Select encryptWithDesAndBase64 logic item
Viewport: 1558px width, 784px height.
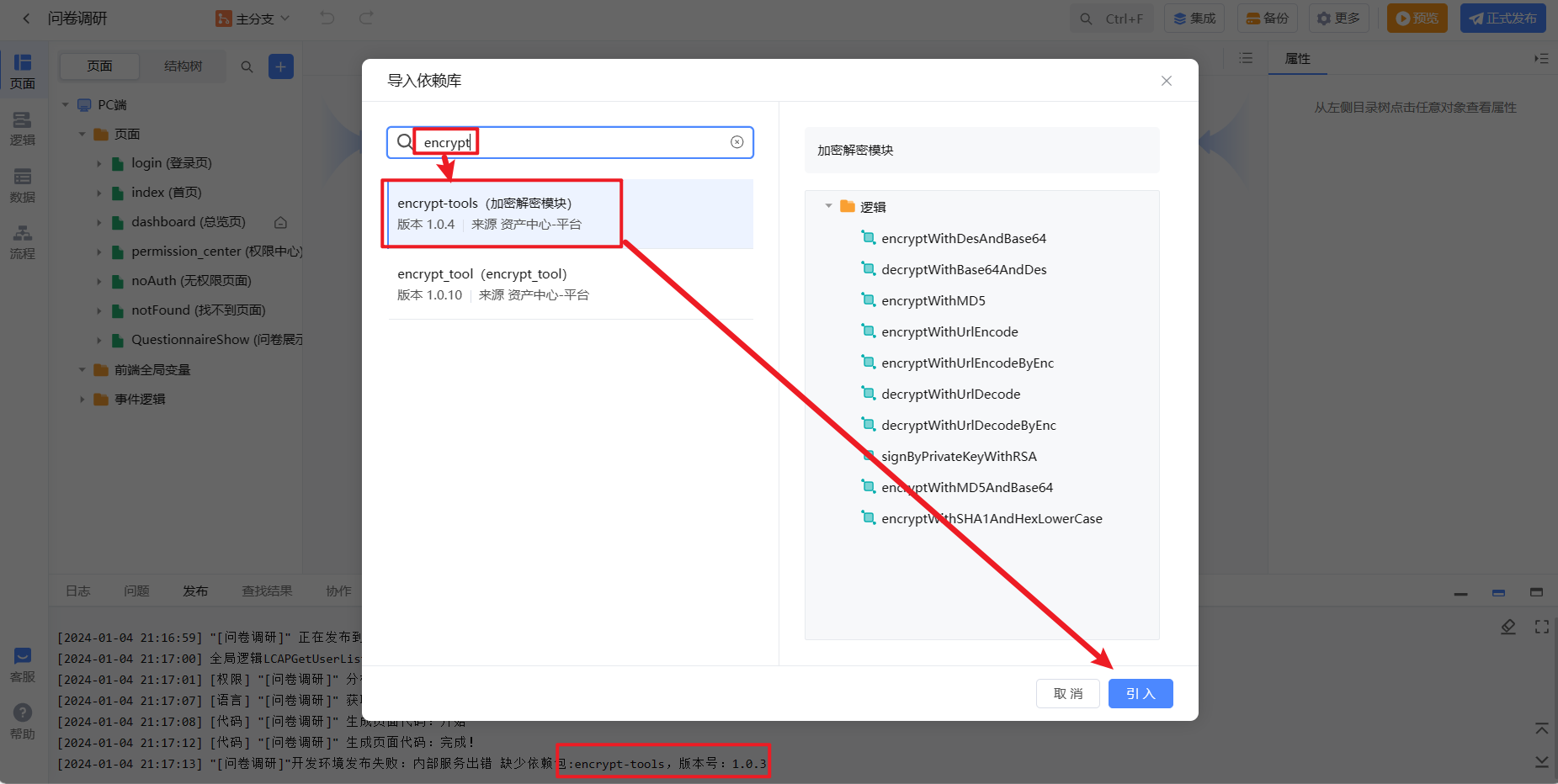[x=964, y=239]
